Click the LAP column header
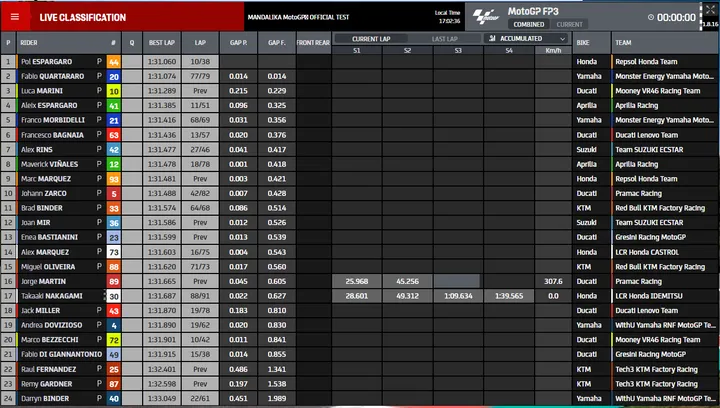 pos(200,43)
